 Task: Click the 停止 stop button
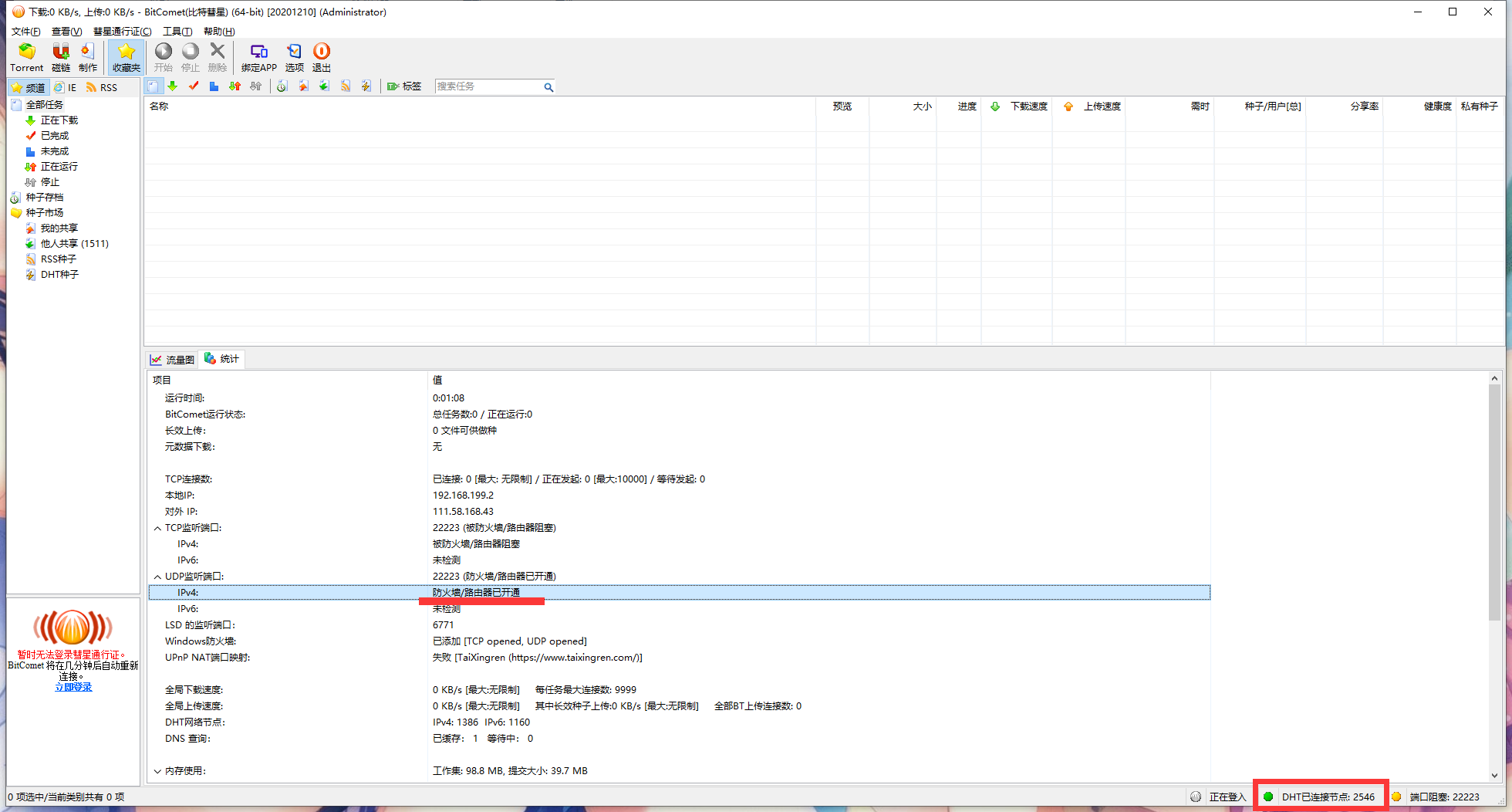(191, 58)
